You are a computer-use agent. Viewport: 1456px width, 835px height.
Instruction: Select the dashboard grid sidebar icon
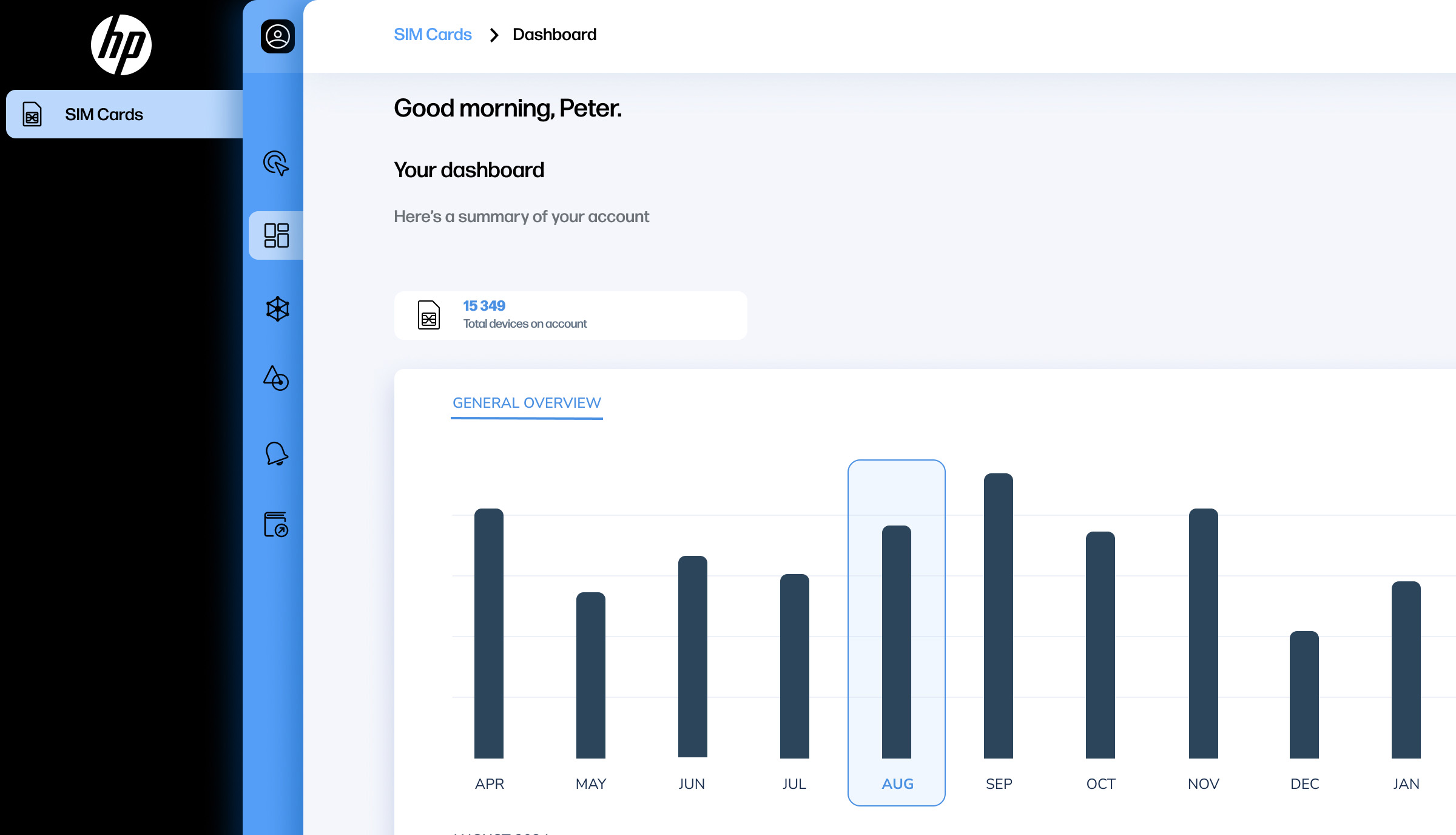click(276, 235)
